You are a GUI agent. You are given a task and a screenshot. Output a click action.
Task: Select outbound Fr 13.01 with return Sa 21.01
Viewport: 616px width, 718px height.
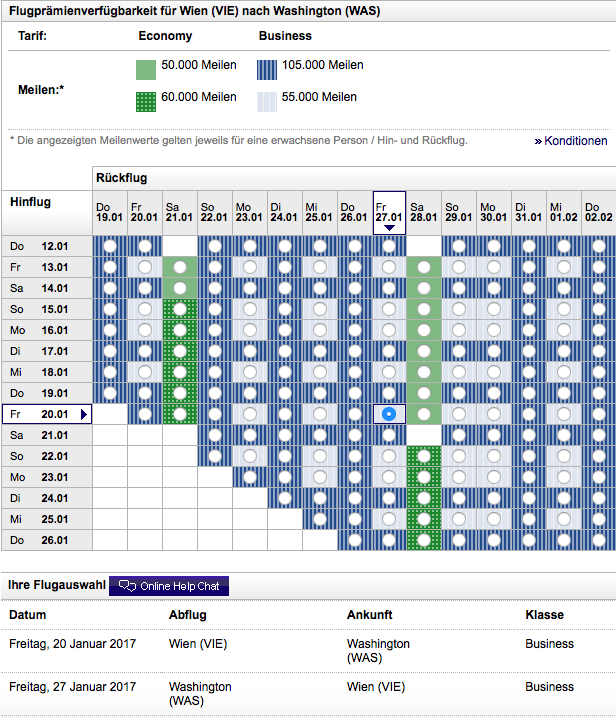[x=180, y=267]
